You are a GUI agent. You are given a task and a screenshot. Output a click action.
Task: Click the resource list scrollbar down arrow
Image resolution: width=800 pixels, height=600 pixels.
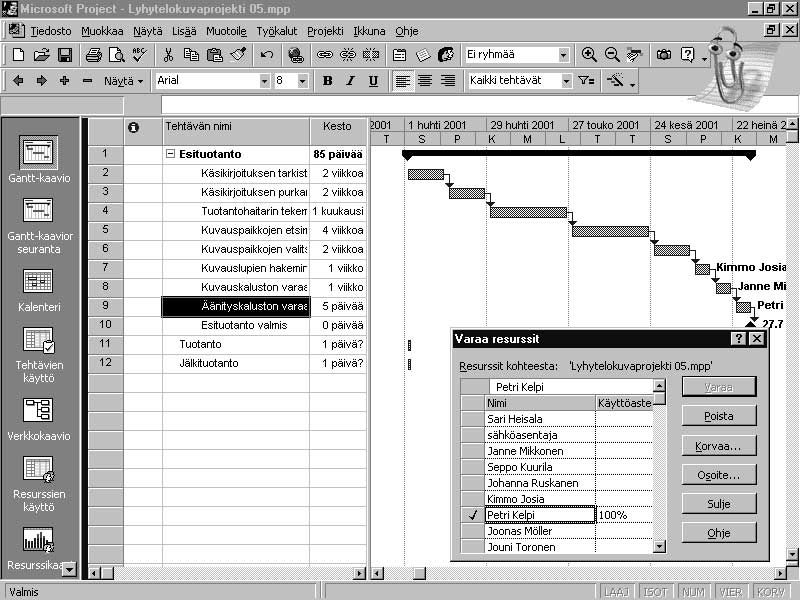[659, 547]
